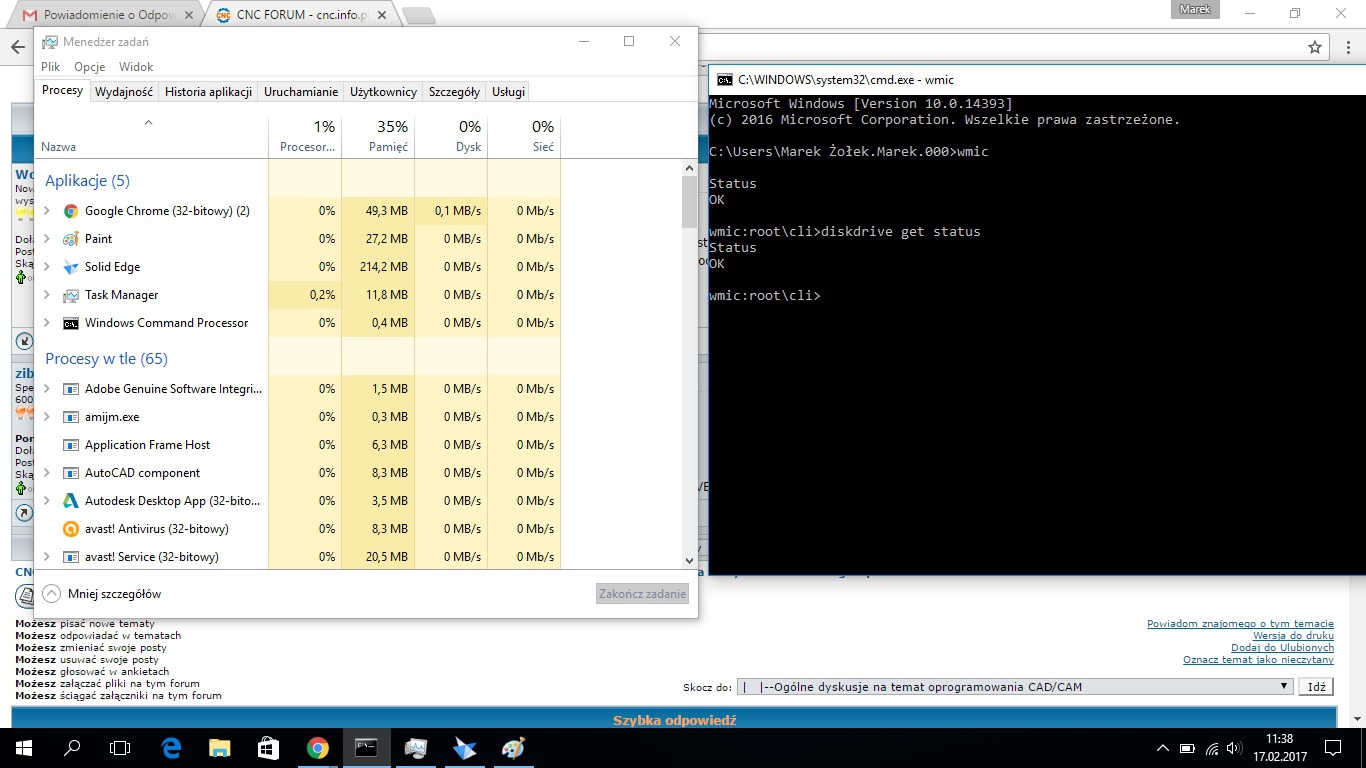Image resolution: width=1366 pixels, height=768 pixels.
Task: Switch to Command Prompt taskbar icon
Action: click(367, 748)
